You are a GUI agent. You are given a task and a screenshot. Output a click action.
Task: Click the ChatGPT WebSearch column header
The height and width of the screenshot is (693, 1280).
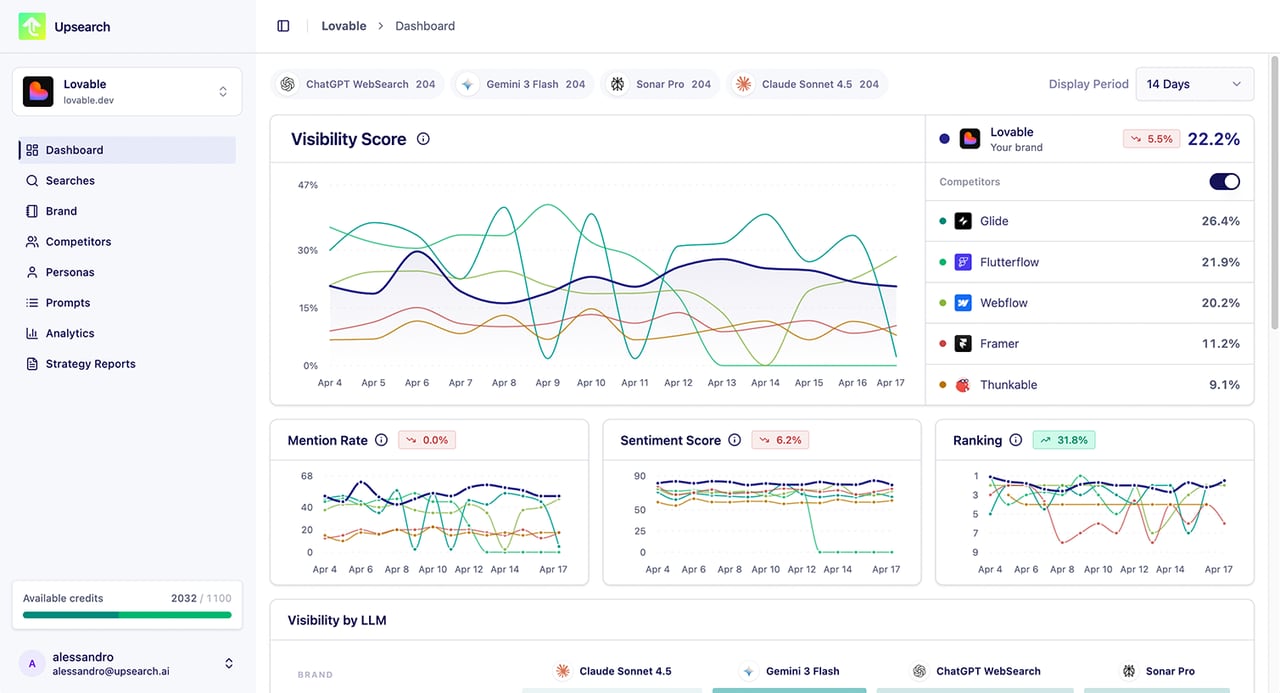tap(976, 671)
